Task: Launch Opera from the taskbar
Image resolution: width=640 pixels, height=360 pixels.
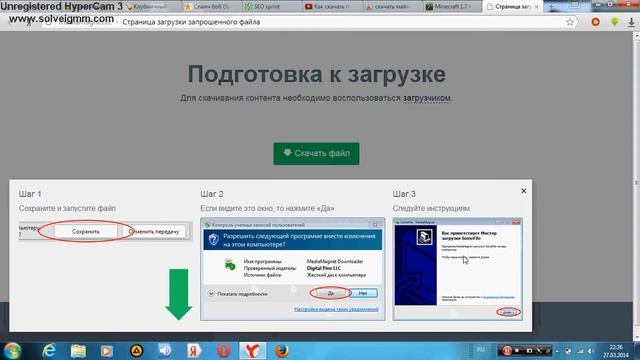Action: pos(223,351)
